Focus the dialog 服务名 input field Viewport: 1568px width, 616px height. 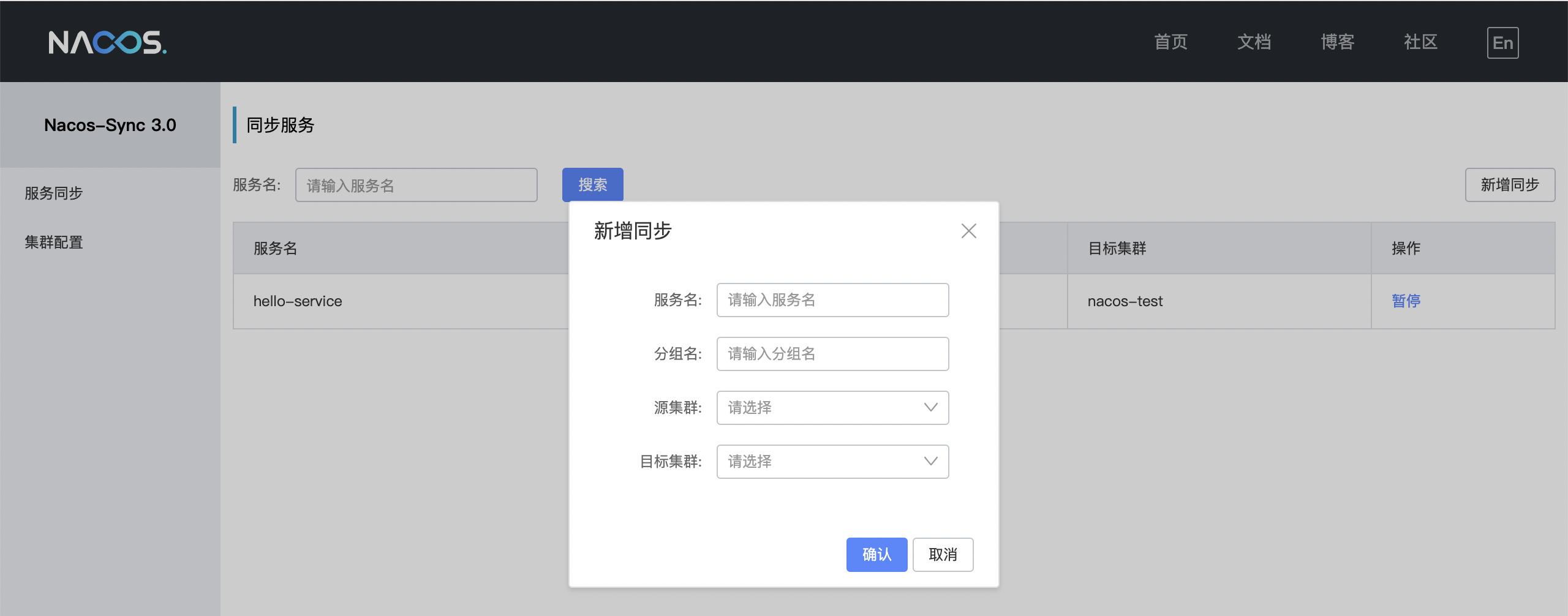tap(832, 300)
